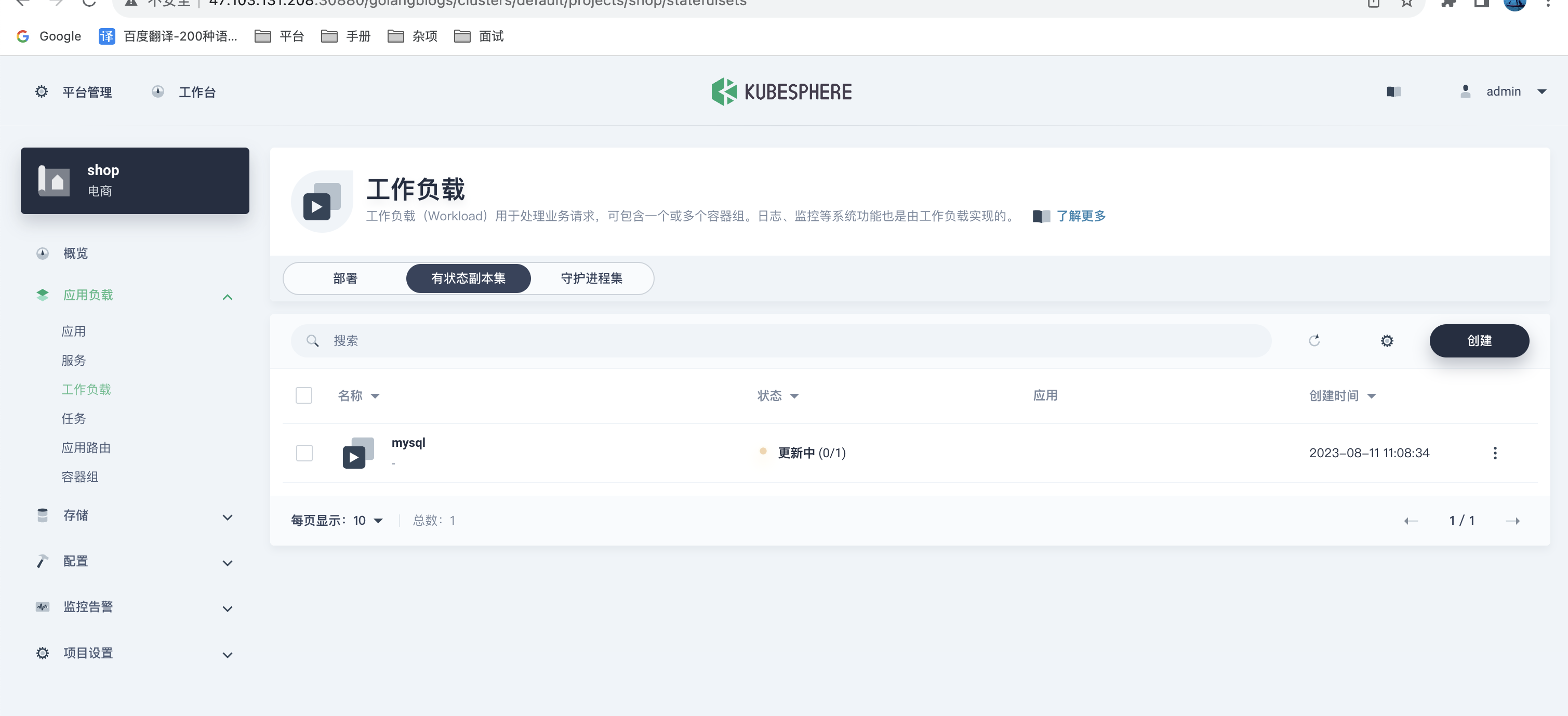This screenshot has height=716, width=1568.
Task: Open 服务 in sidebar
Action: point(74,361)
